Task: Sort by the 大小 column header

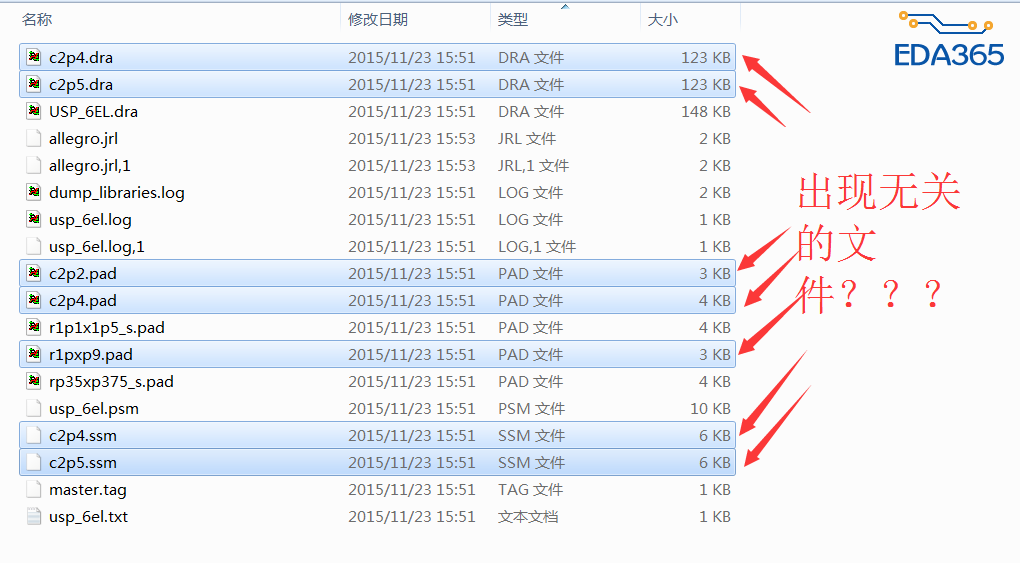Action: coord(663,20)
